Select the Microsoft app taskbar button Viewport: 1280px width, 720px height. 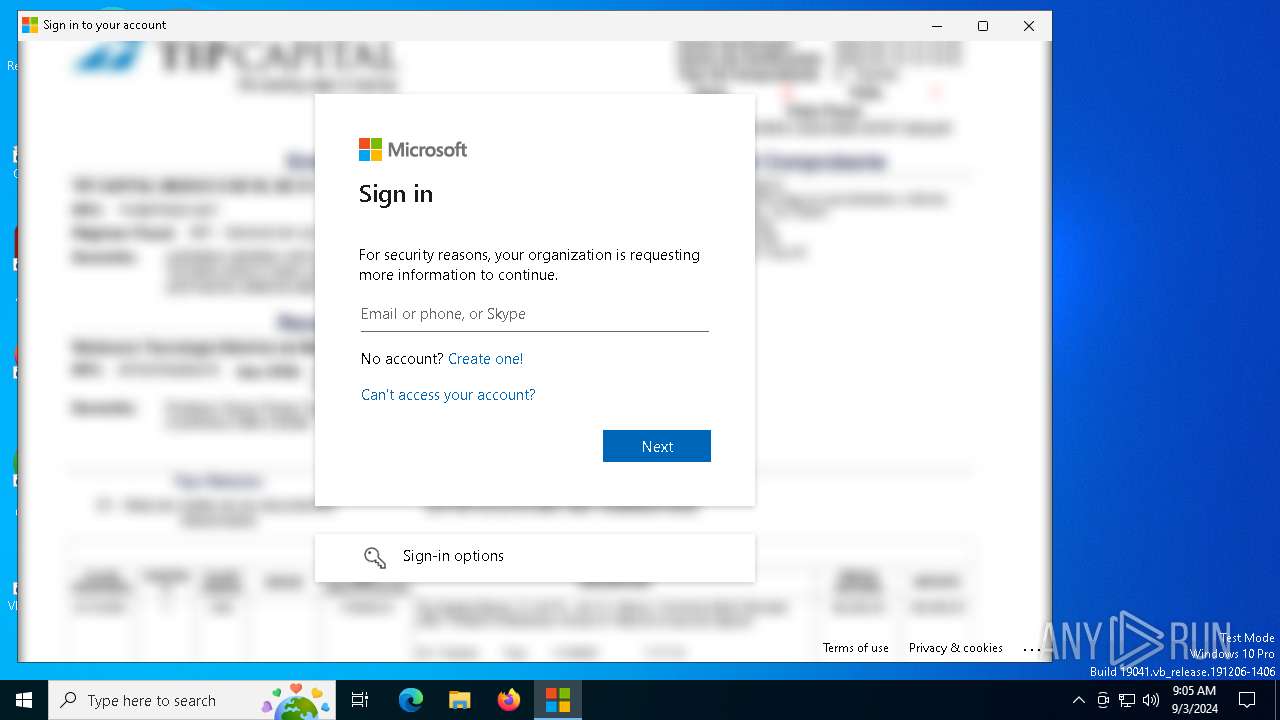point(557,700)
